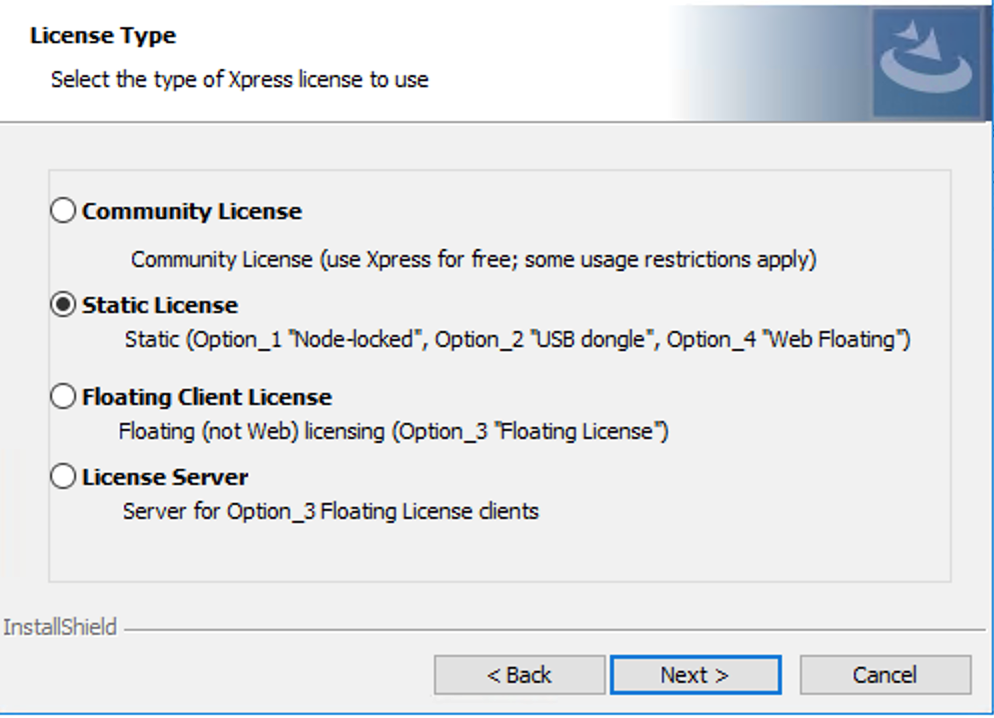Click the Community License free-usage description line
The width and height of the screenshot is (994, 718).
(x=473, y=260)
